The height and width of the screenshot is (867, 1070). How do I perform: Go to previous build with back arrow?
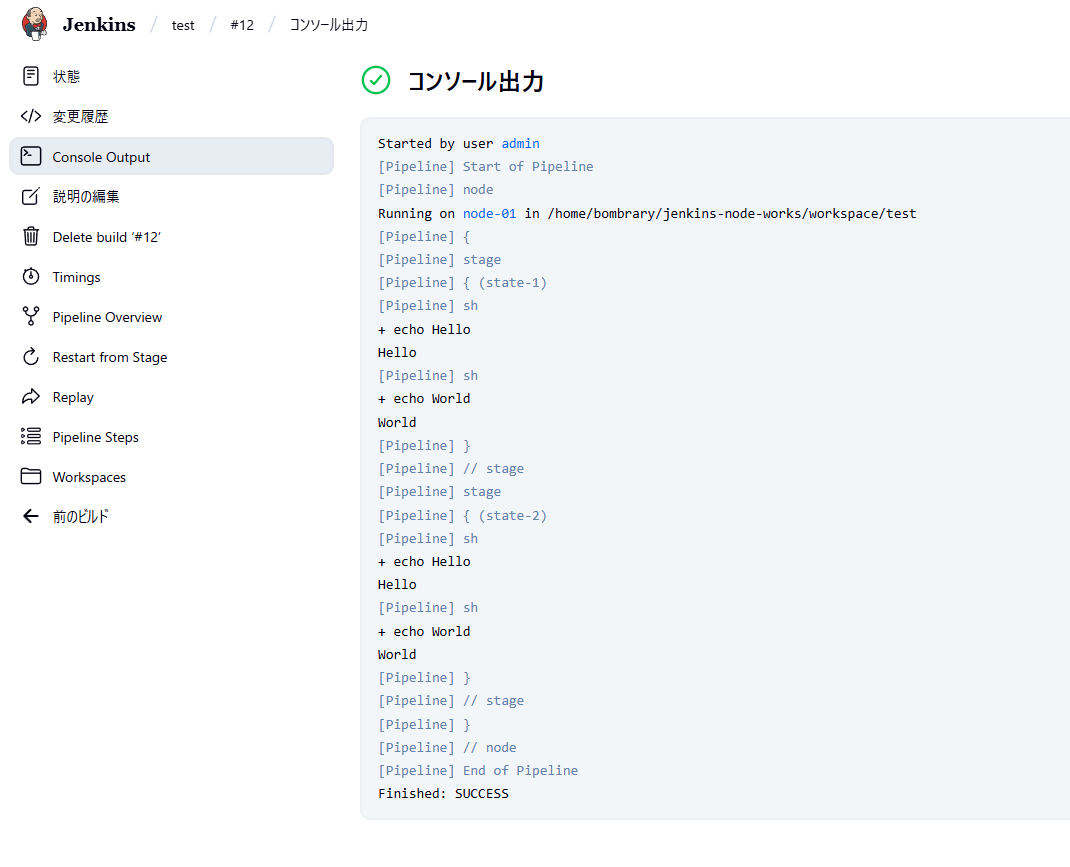pos(31,517)
